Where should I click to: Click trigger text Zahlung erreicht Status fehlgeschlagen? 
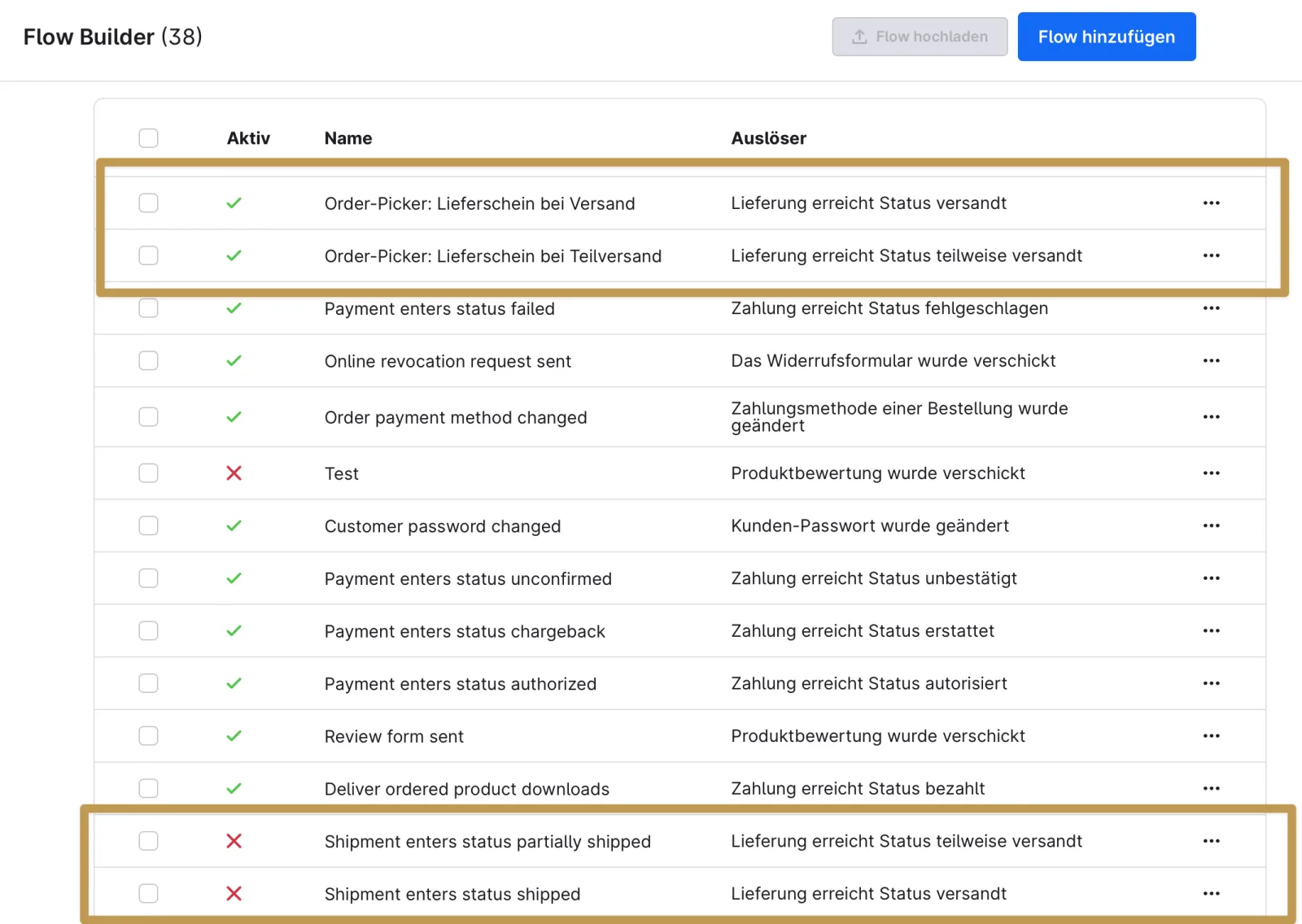[x=889, y=308]
